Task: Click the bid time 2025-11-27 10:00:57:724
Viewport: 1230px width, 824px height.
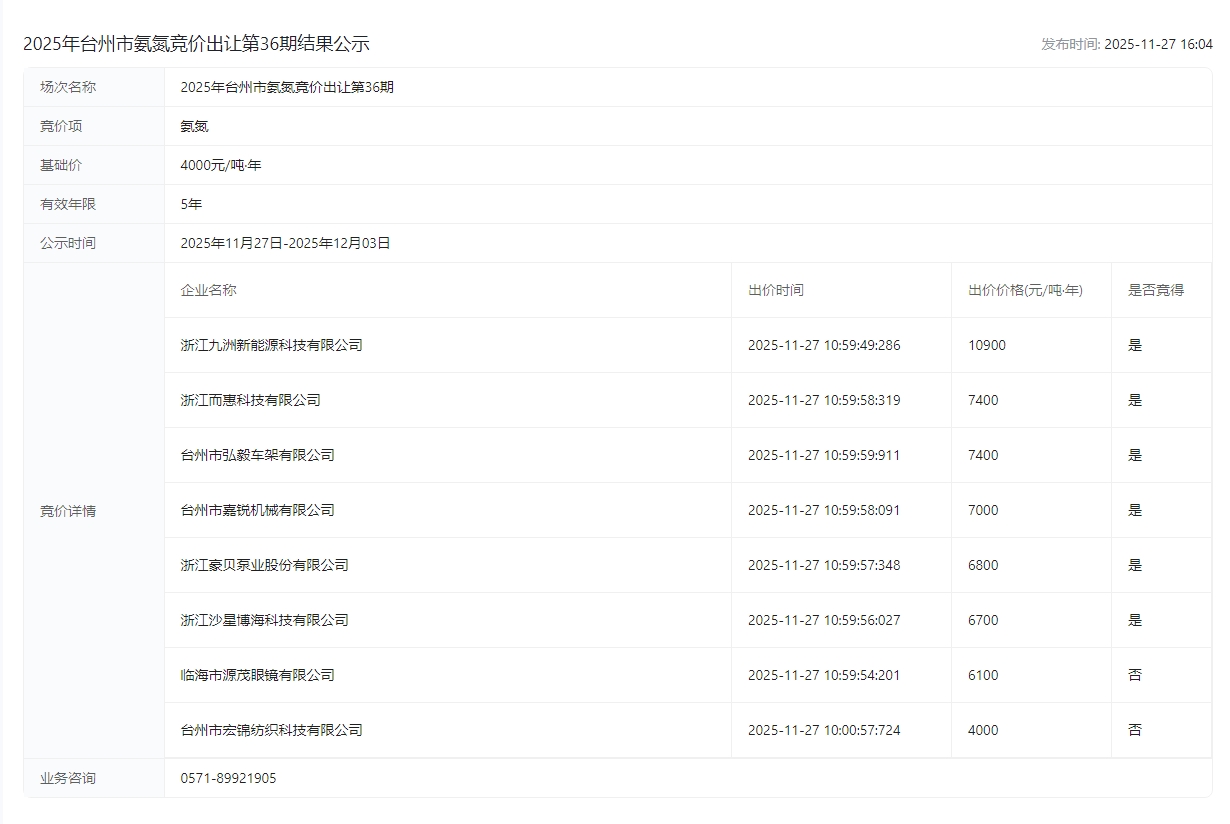Action: tap(823, 730)
